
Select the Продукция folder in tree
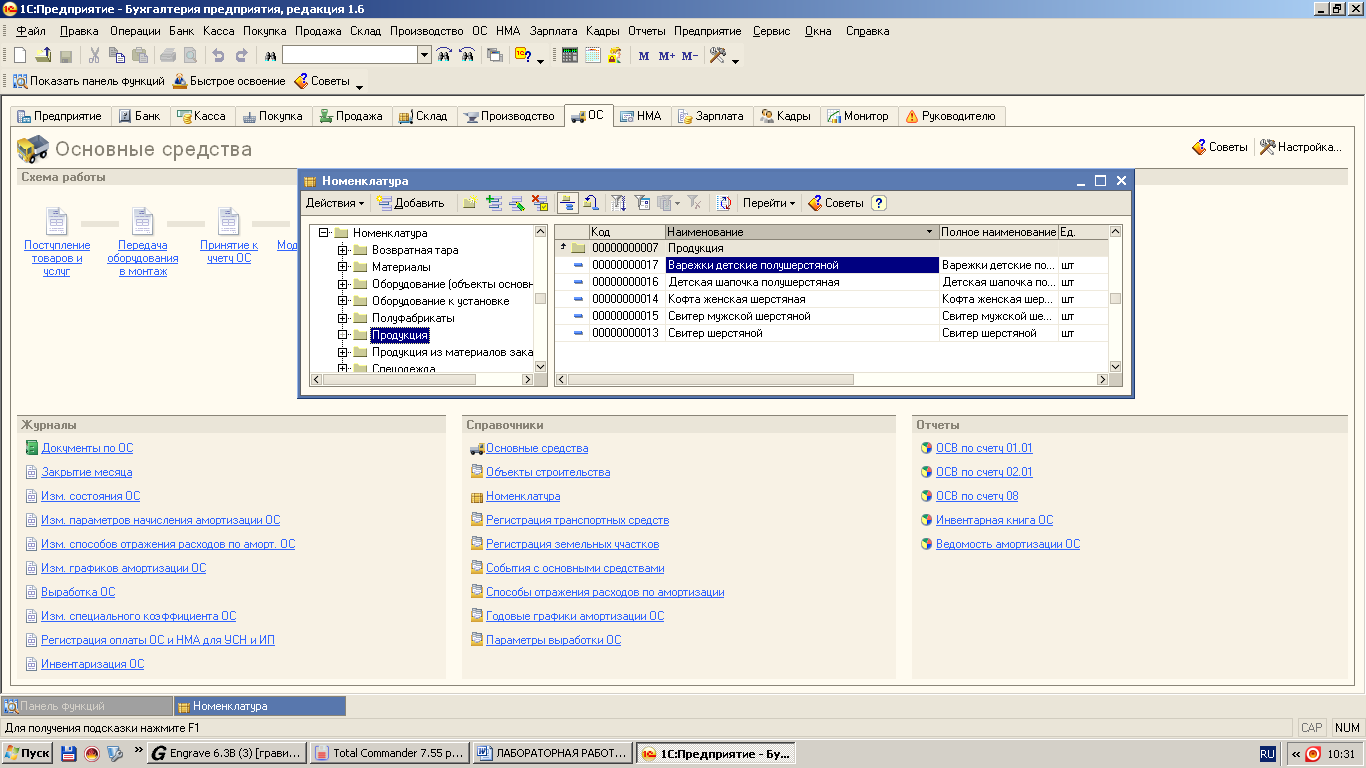pyautogui.click(x=400, y=335)
